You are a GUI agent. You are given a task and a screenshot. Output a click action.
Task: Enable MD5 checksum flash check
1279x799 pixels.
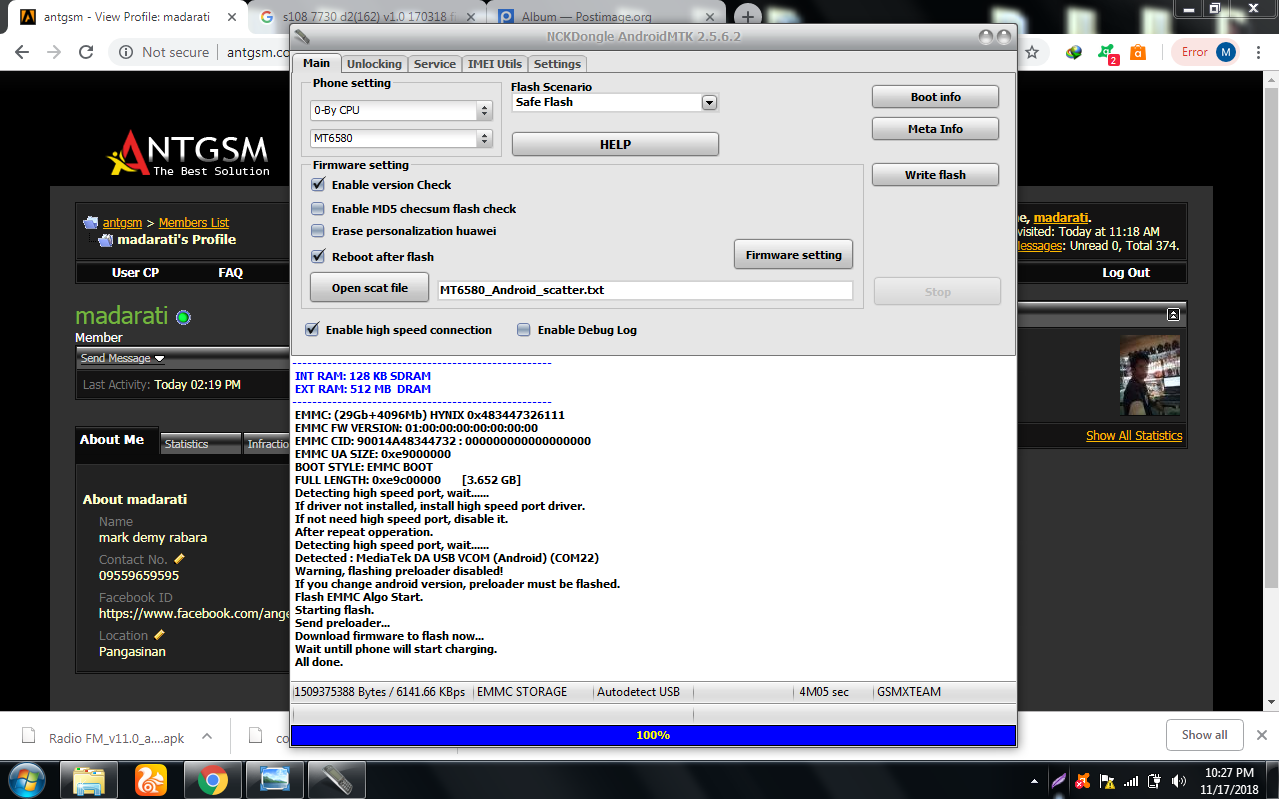click(318, 209)
